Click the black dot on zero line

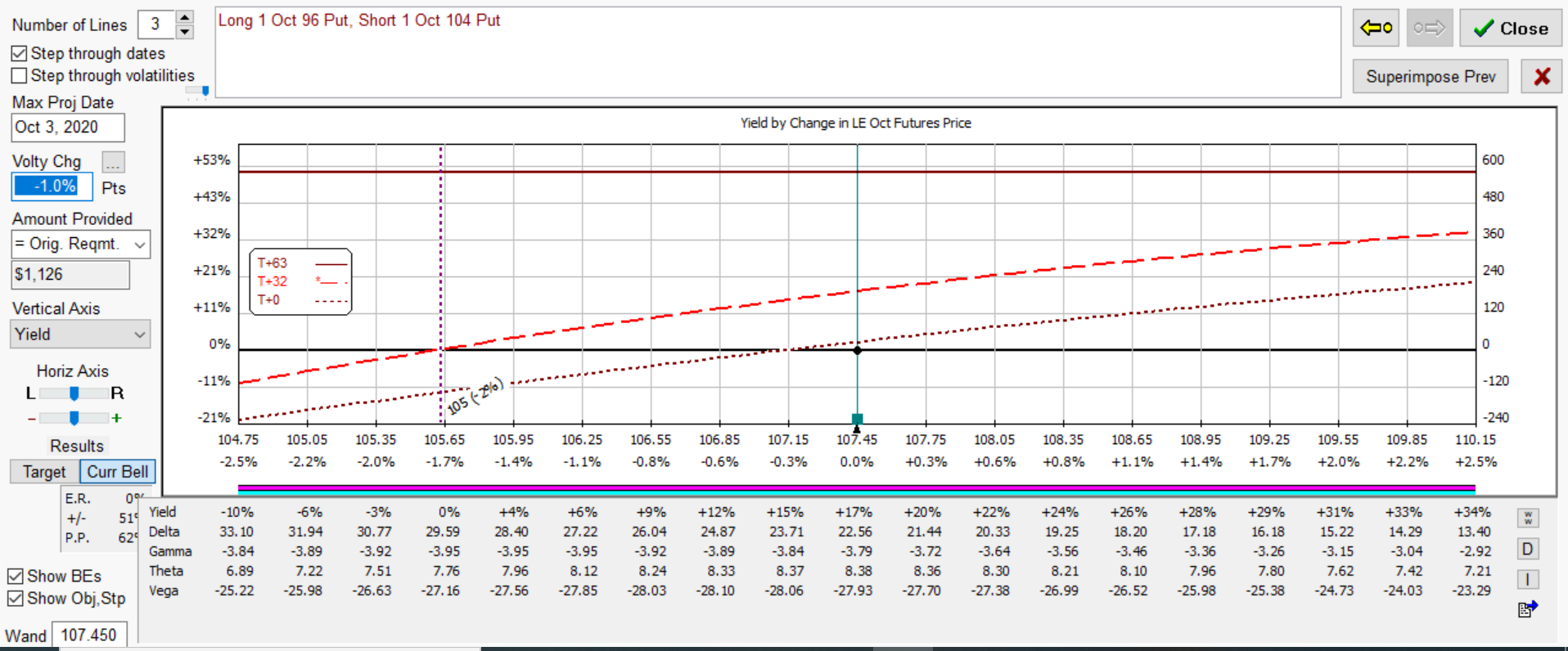(857, 350)
